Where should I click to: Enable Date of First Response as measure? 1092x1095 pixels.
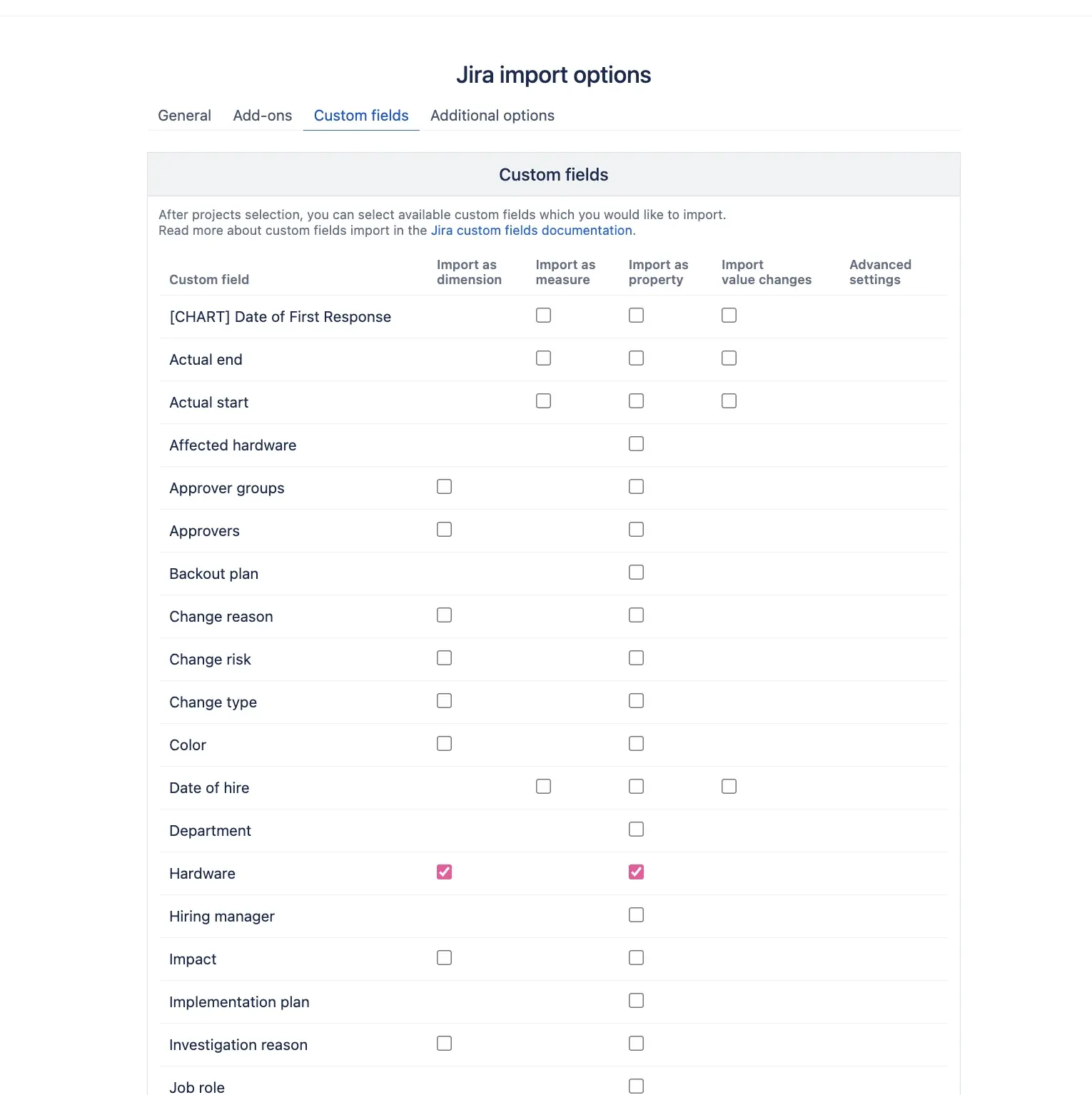tap(543, 316)
